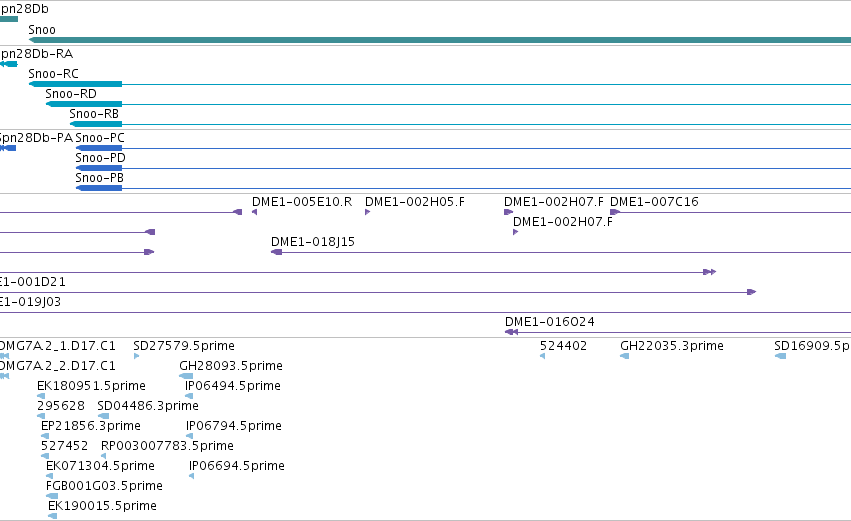Select the DME1-016O24 double arrowhead

click(x=511, y=332)
